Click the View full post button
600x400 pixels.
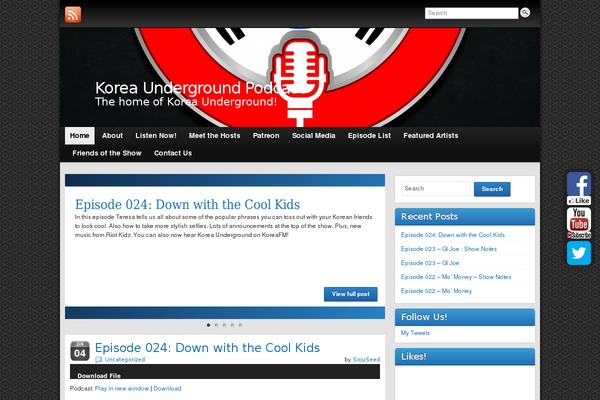tap(351, 294)
